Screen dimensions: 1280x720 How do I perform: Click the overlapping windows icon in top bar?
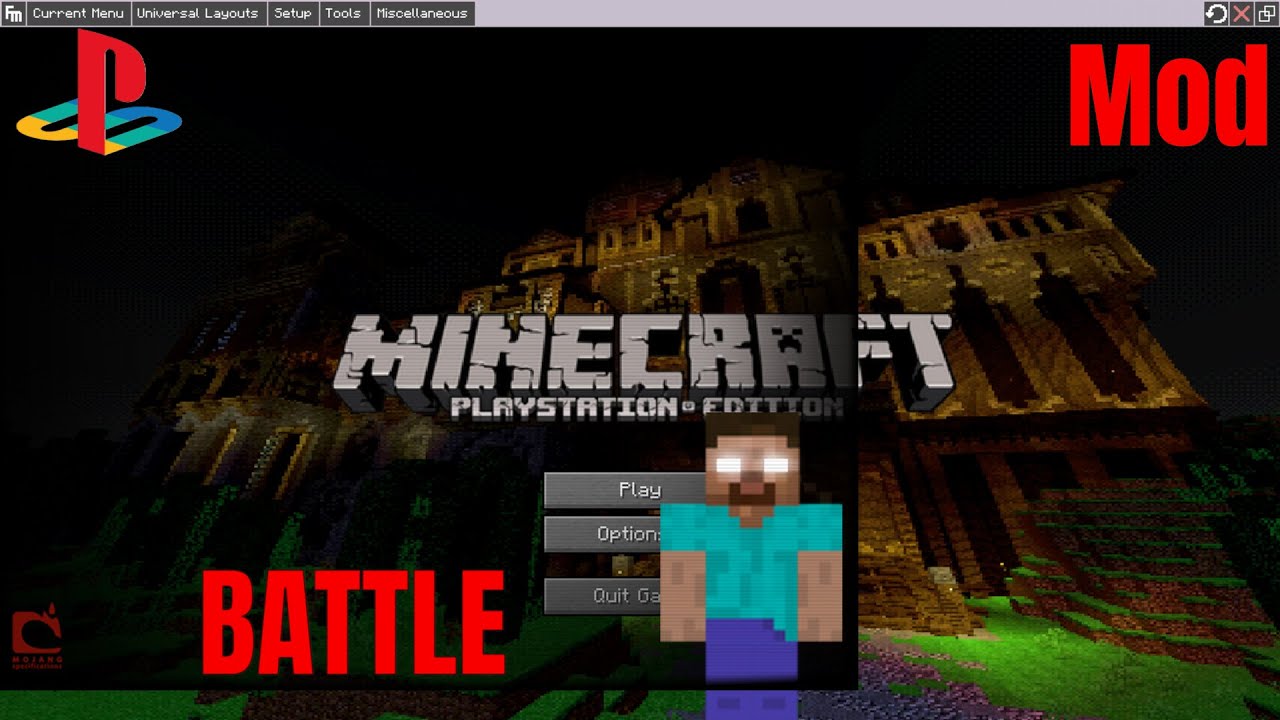[x=1266, y=13]
